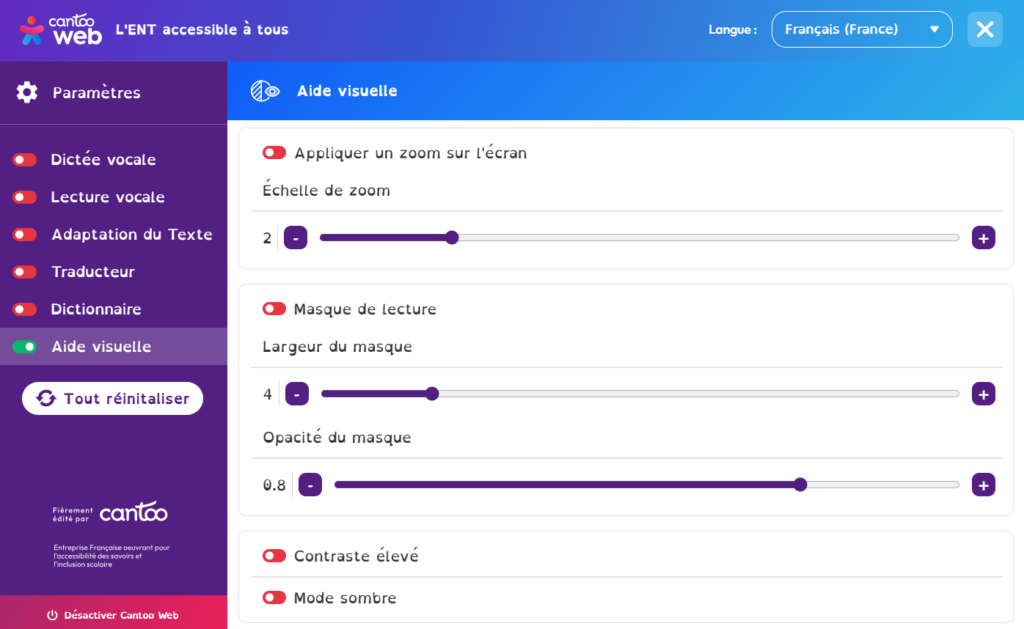Click the Tout réinitialiser button
Screen dimensions: 1024x629
click(x=112, y=398)
